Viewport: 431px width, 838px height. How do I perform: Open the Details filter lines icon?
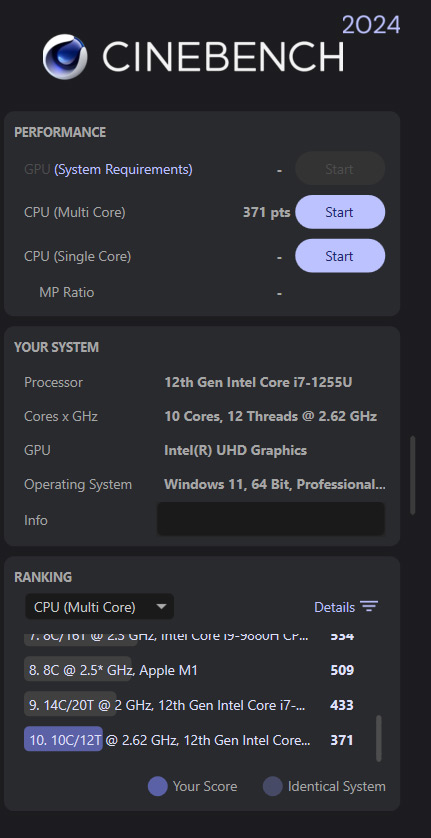point(369,607)
